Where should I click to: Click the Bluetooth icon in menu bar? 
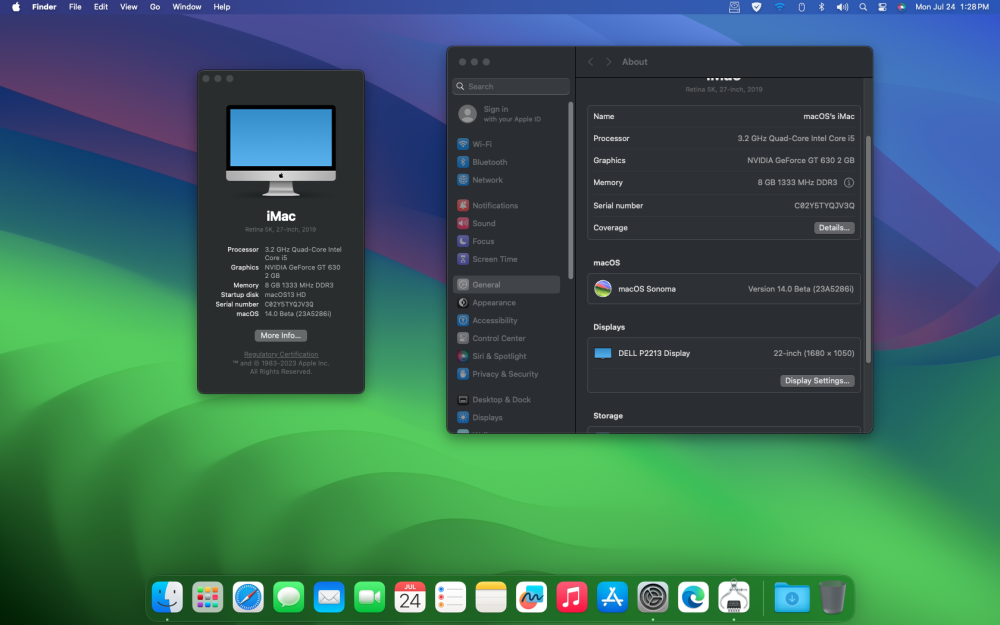[821, 7]
